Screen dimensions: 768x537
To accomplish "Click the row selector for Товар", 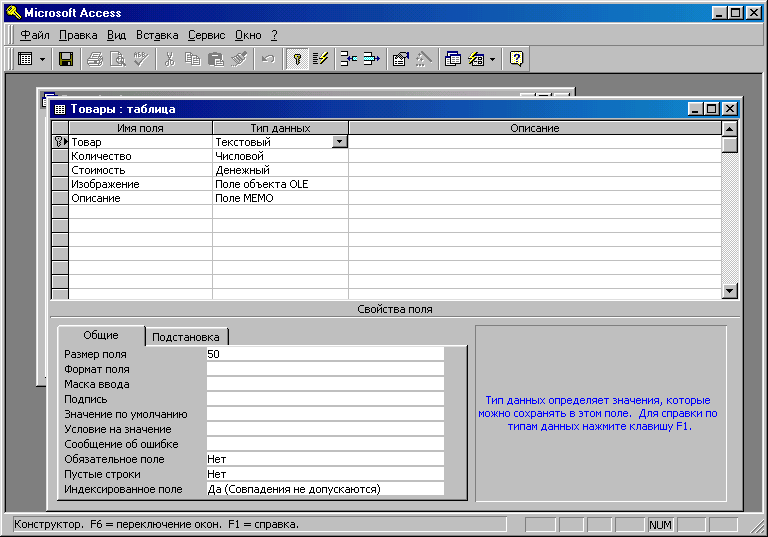I will (x=60, y=142).
